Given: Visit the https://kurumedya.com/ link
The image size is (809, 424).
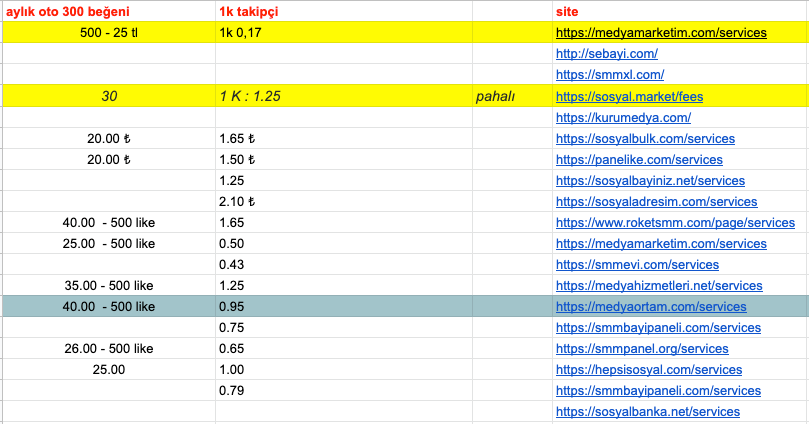Looking at the screenshot, I should (x=623, y=118).
